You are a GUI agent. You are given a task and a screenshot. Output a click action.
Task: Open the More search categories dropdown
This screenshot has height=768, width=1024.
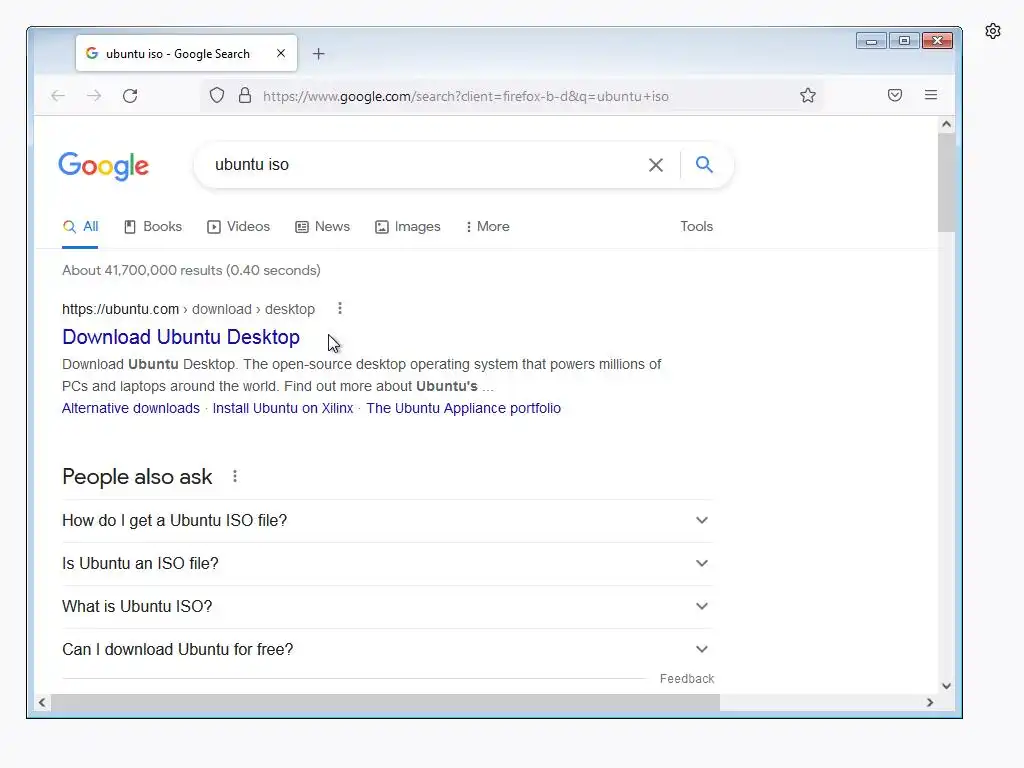(x=488, y=227)
